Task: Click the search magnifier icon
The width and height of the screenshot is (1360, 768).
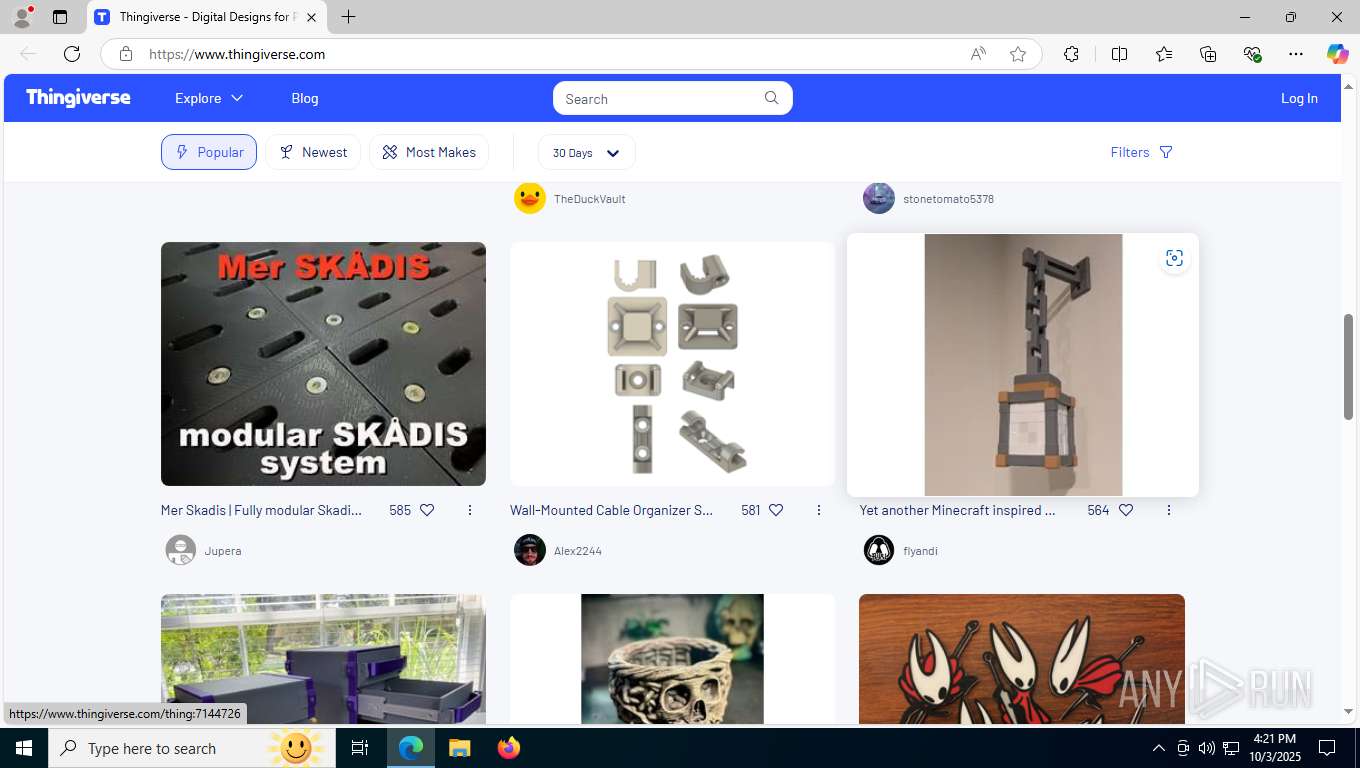Action: tap(772, 98)
